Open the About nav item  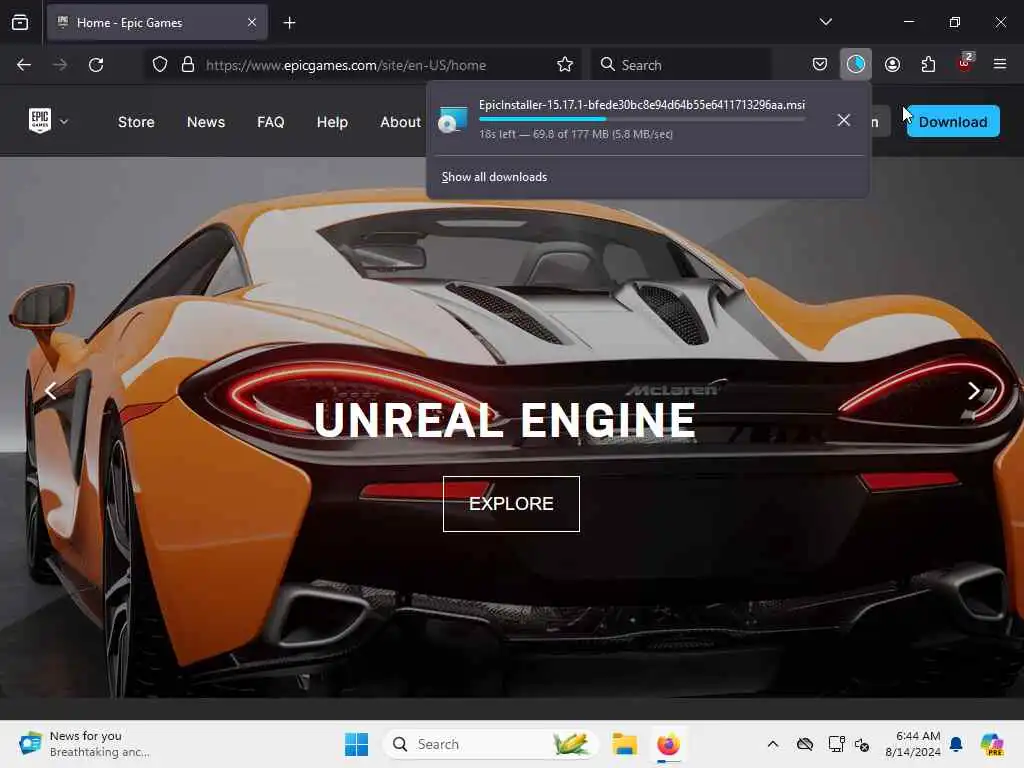coord(400,122)
